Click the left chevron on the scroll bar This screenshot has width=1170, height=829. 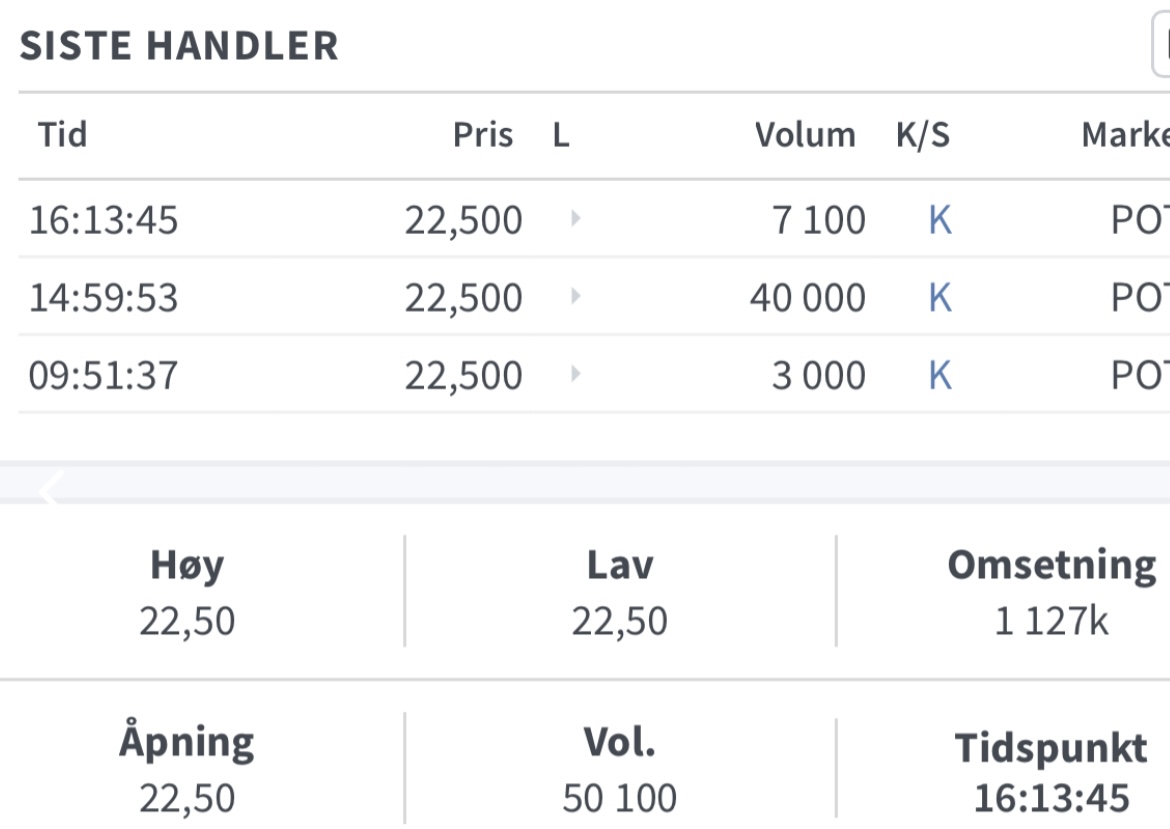(x=50, y=488)
